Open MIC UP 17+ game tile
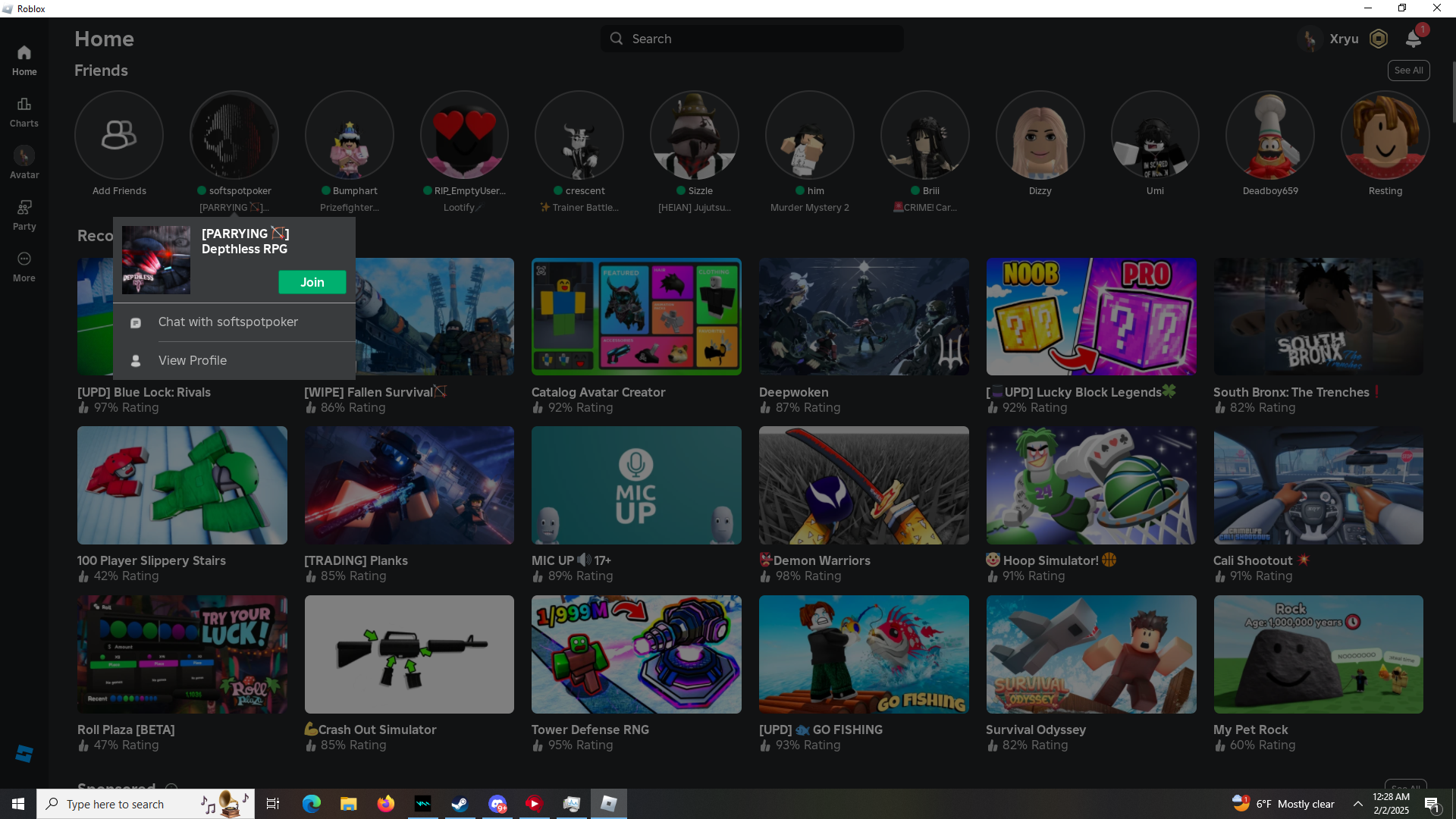This screenshot has width=1456, height=819. [x=636, y=485]
